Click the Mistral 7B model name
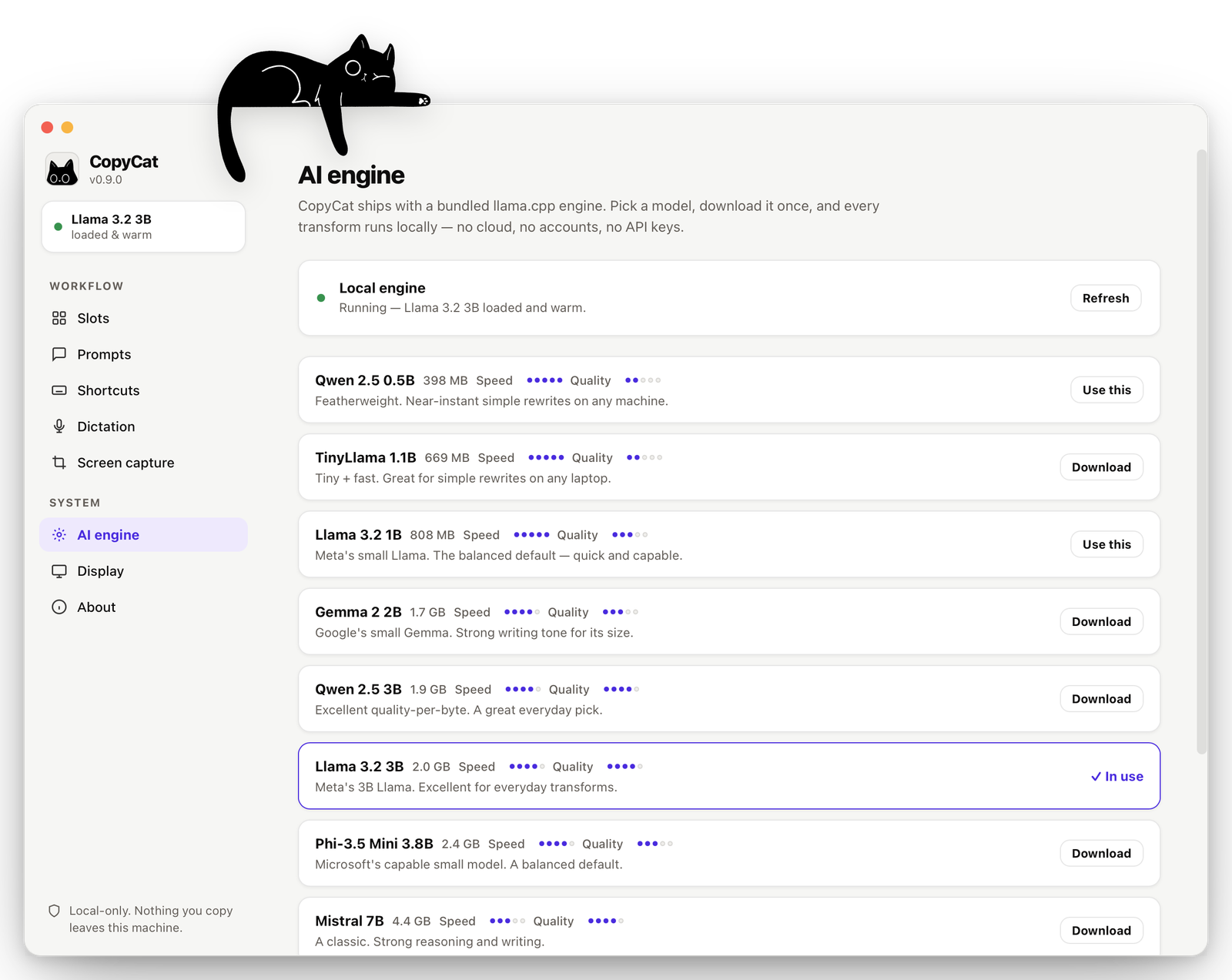 pyautogui.click(x=349, y=921)
